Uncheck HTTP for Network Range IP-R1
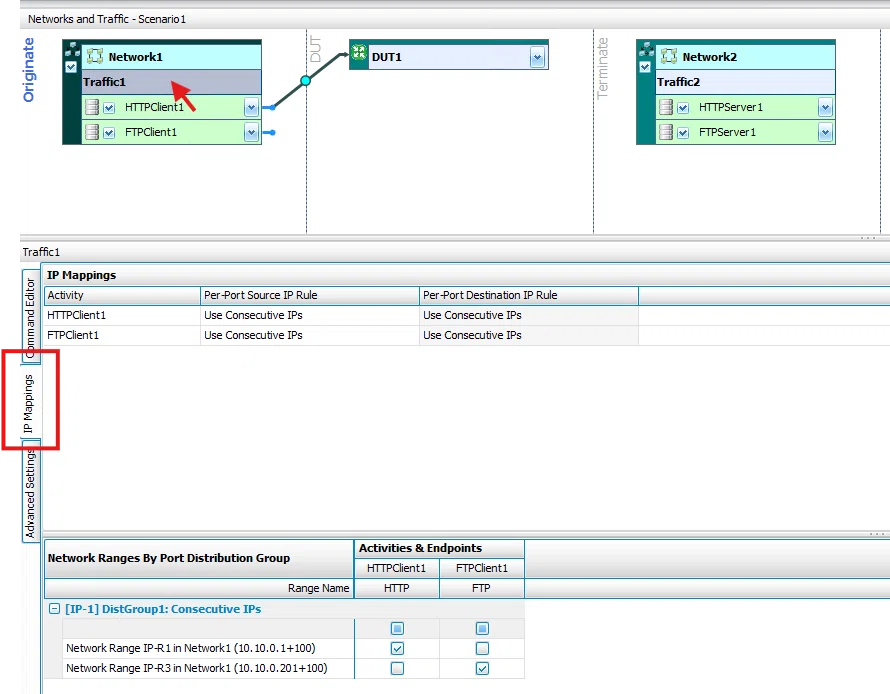890x694 pixels. pos(397,648)
